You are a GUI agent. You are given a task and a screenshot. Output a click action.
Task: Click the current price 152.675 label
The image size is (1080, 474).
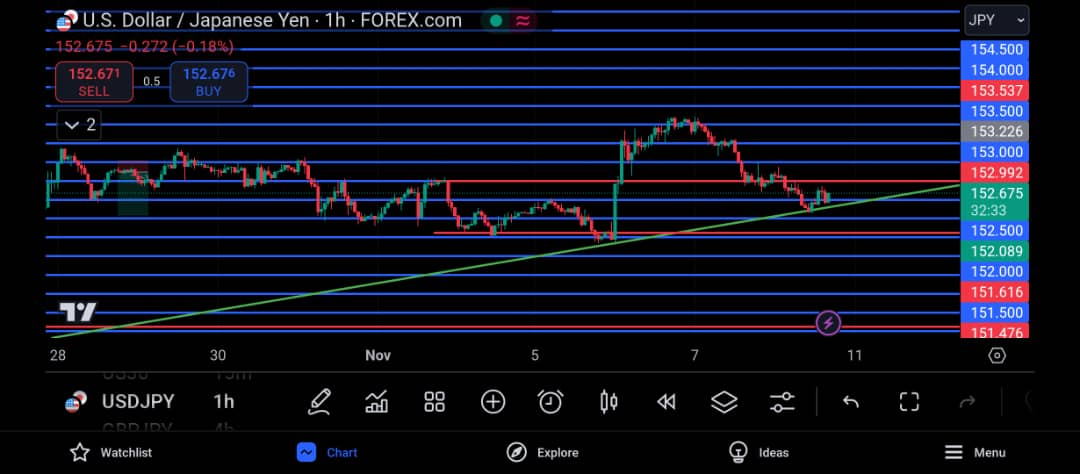995,201
